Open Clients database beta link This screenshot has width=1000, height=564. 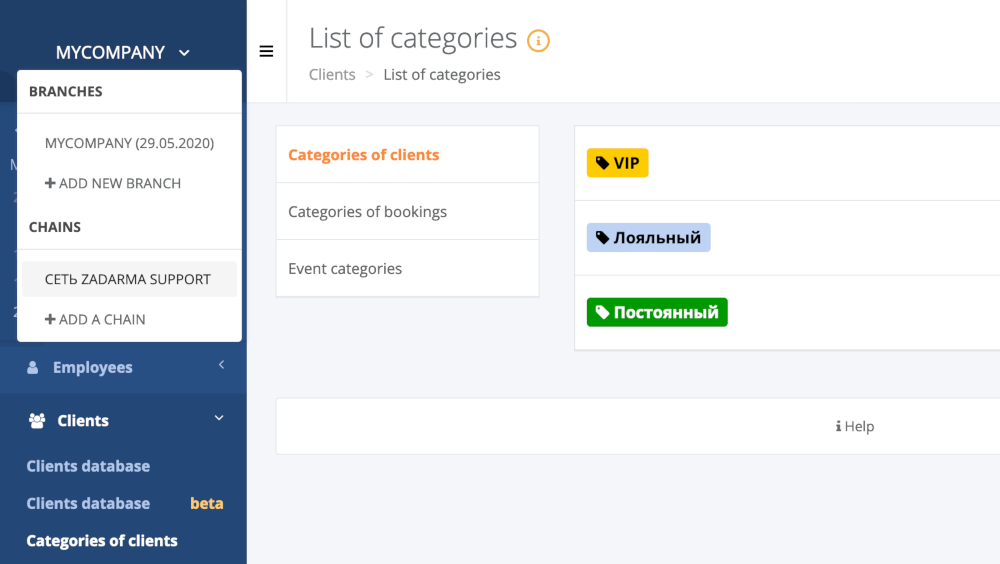click(x=125, y=503)
